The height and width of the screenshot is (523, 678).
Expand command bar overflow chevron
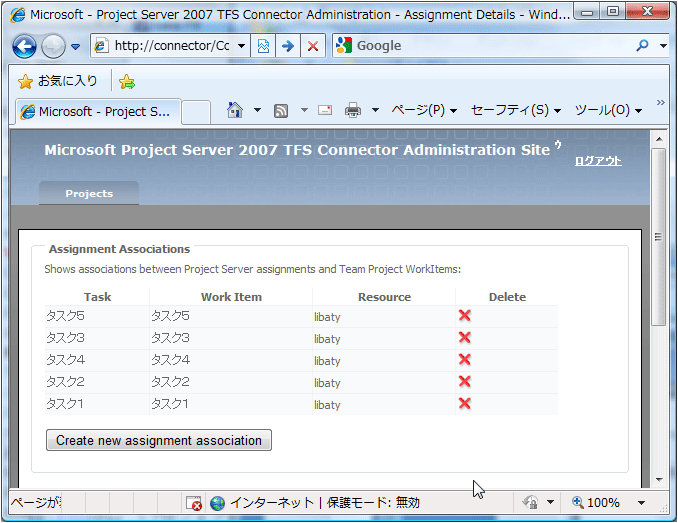point(661,102)
